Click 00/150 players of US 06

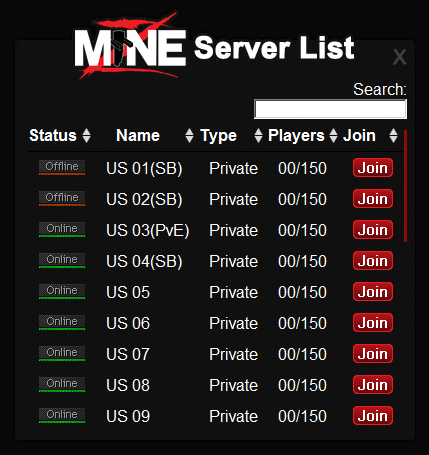[302, 323]
